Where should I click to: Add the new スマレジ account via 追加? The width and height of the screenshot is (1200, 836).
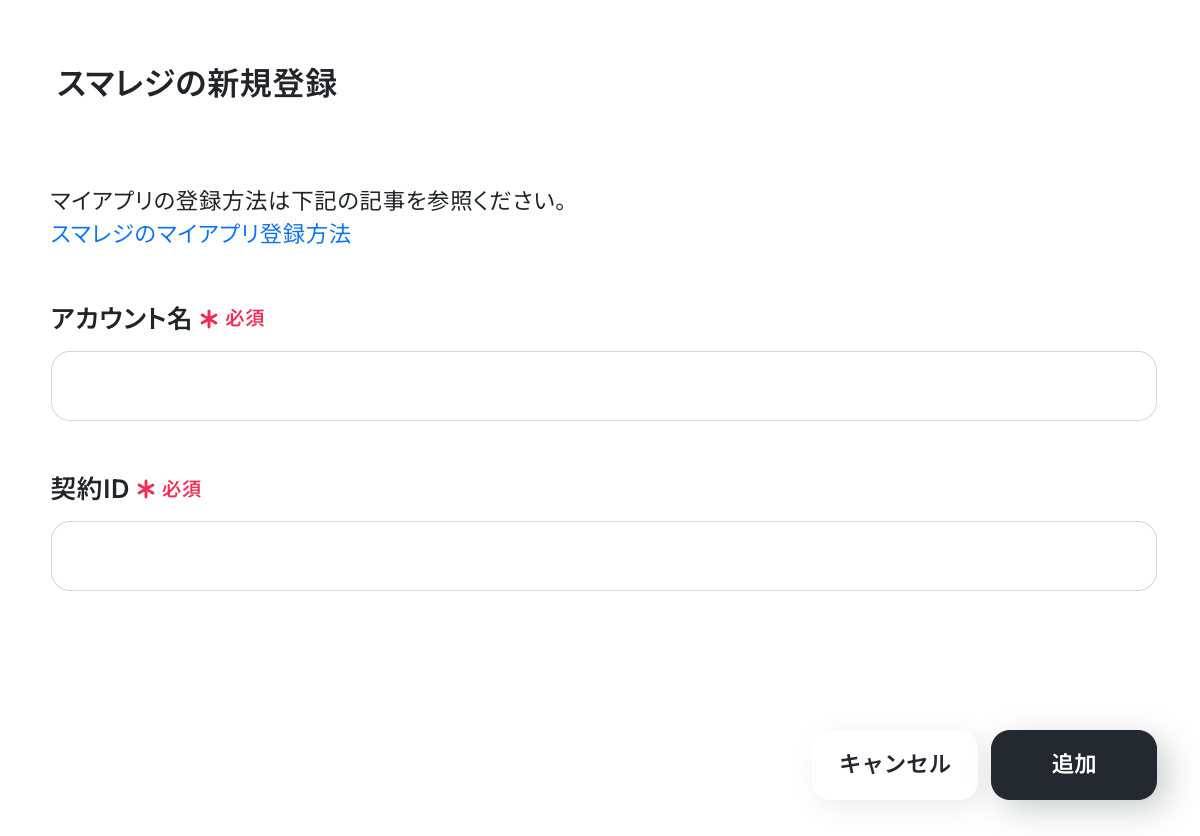pos(1074,765)
